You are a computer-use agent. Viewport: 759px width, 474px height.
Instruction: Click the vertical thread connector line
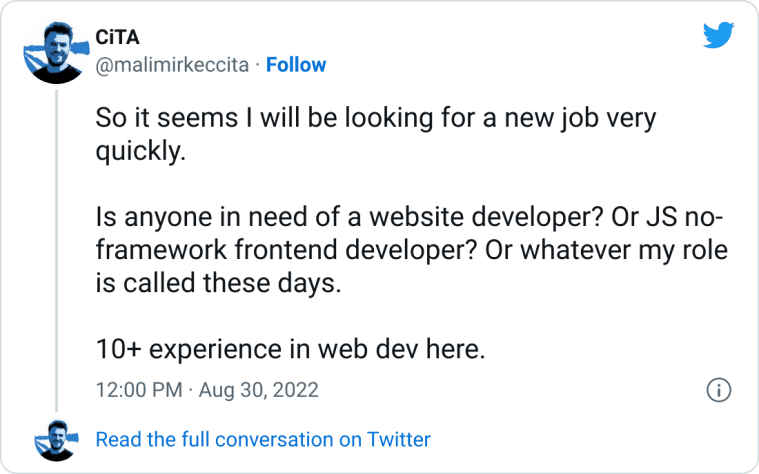coord(57,250)
